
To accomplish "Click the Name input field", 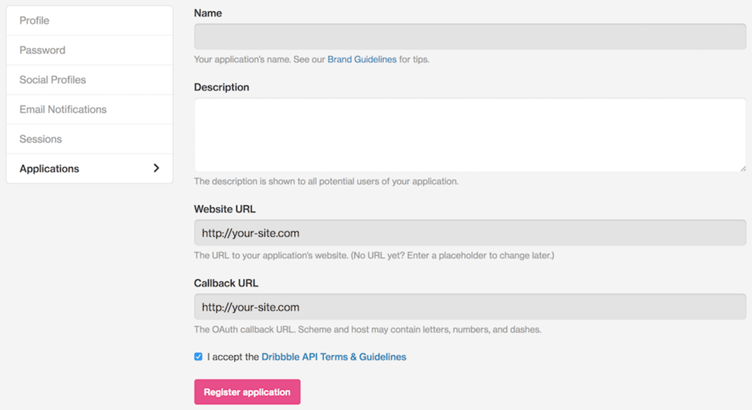I will (470, 36).
